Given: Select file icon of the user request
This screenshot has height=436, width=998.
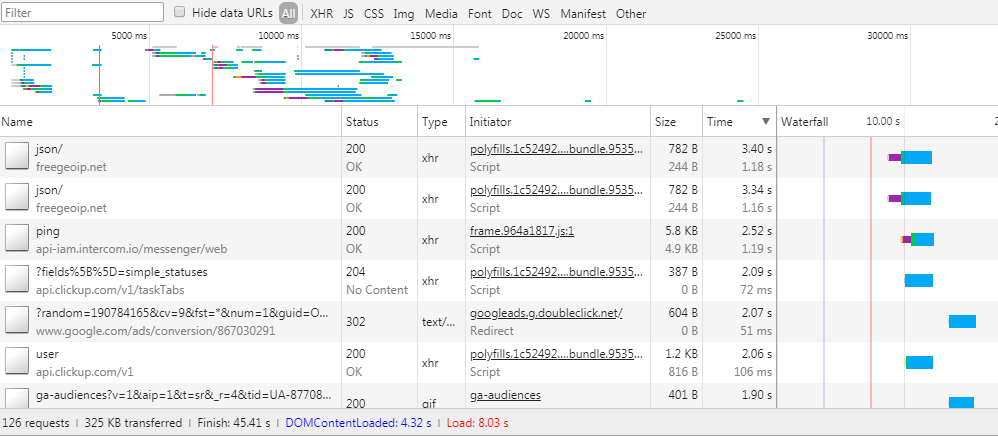Looking at the screenshot, I should click(x=17, y=362).
